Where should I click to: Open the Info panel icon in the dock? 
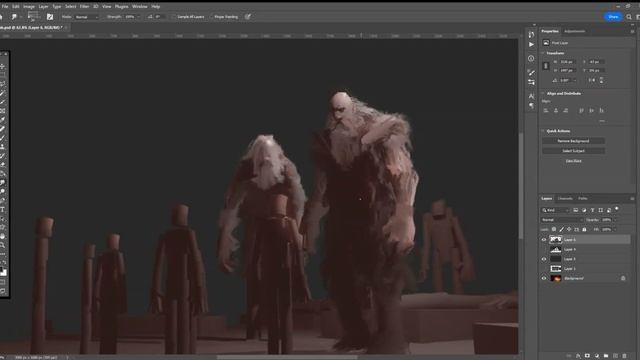(x=531, y=58)
